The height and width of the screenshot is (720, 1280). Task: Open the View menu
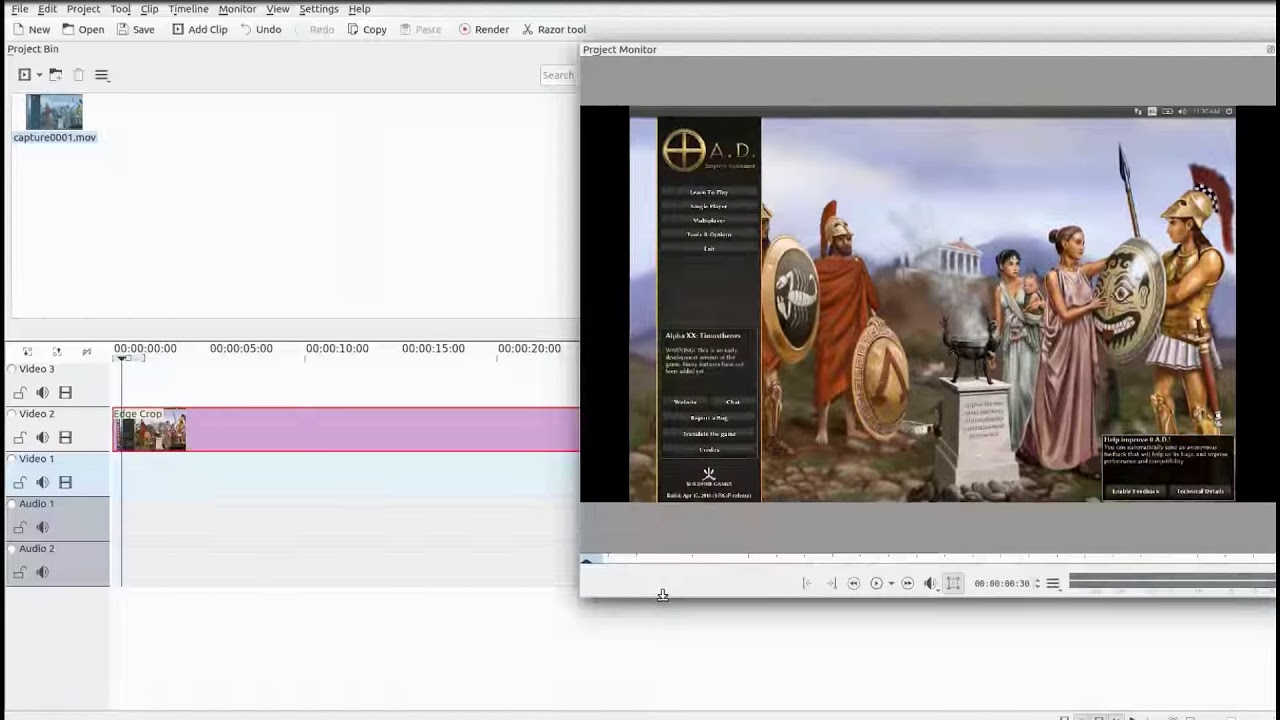point(278,9)
